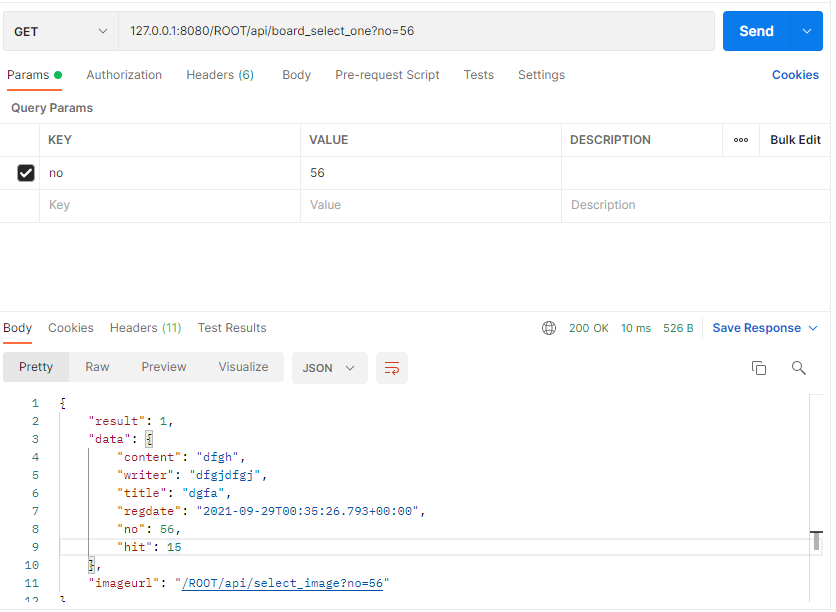The width and height of the screenshot is (836, 612).
Task: Click the empty Value placeholder field
Action: (x=431, y=206)
